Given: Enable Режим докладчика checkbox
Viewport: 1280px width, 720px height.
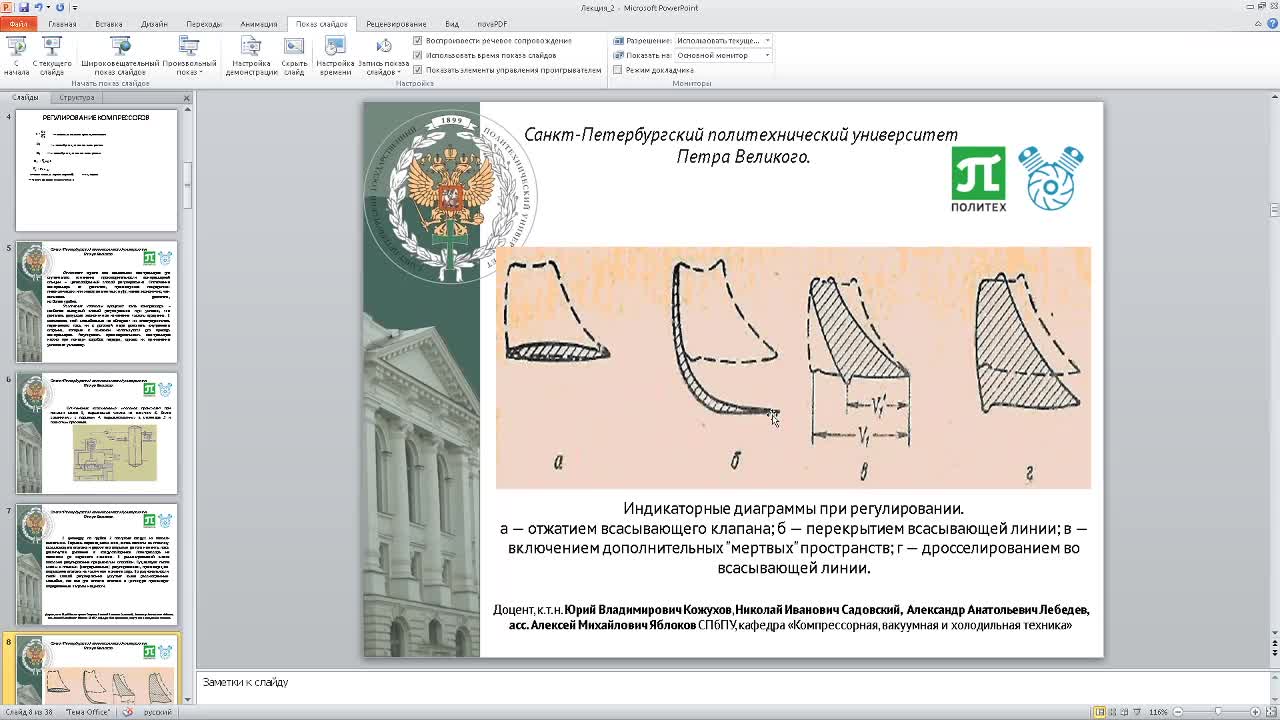Looking at the screenshot, I should 618,70.
